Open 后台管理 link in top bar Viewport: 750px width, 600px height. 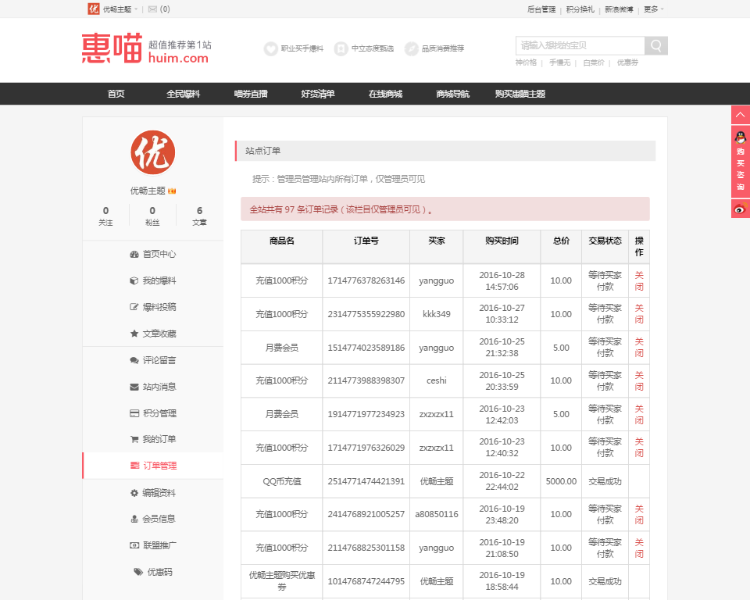(541, 9)
